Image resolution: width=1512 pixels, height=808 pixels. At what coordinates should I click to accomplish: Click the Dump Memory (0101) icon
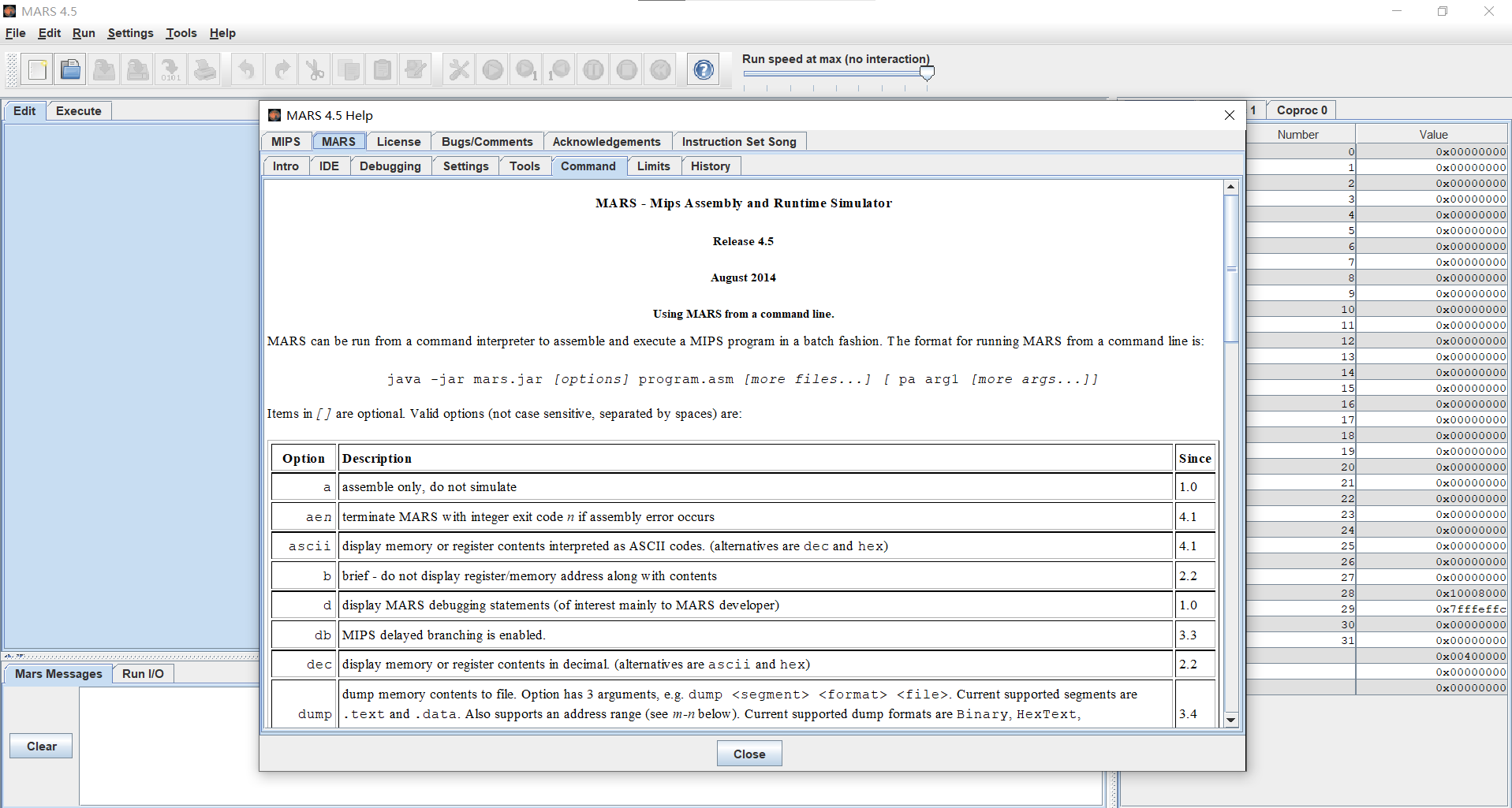(x=170, y=70)
